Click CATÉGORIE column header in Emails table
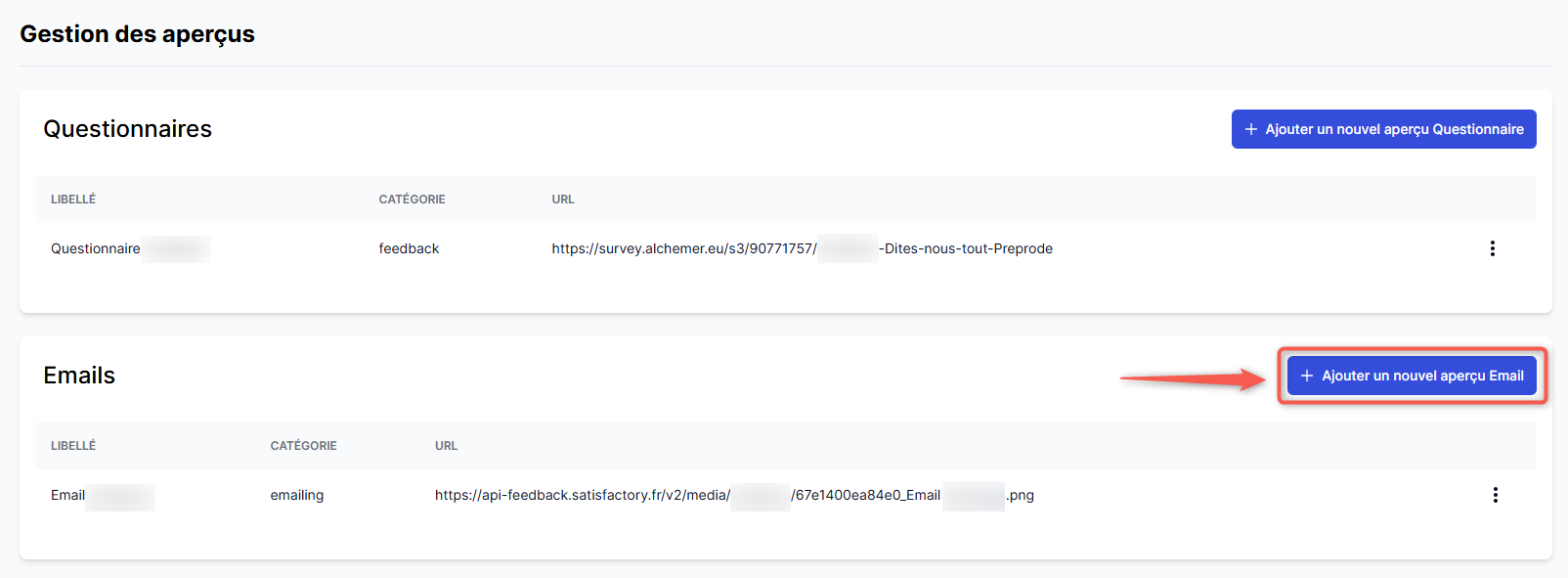This screenshot has height=578, width=1568. [x=303, y=446]
